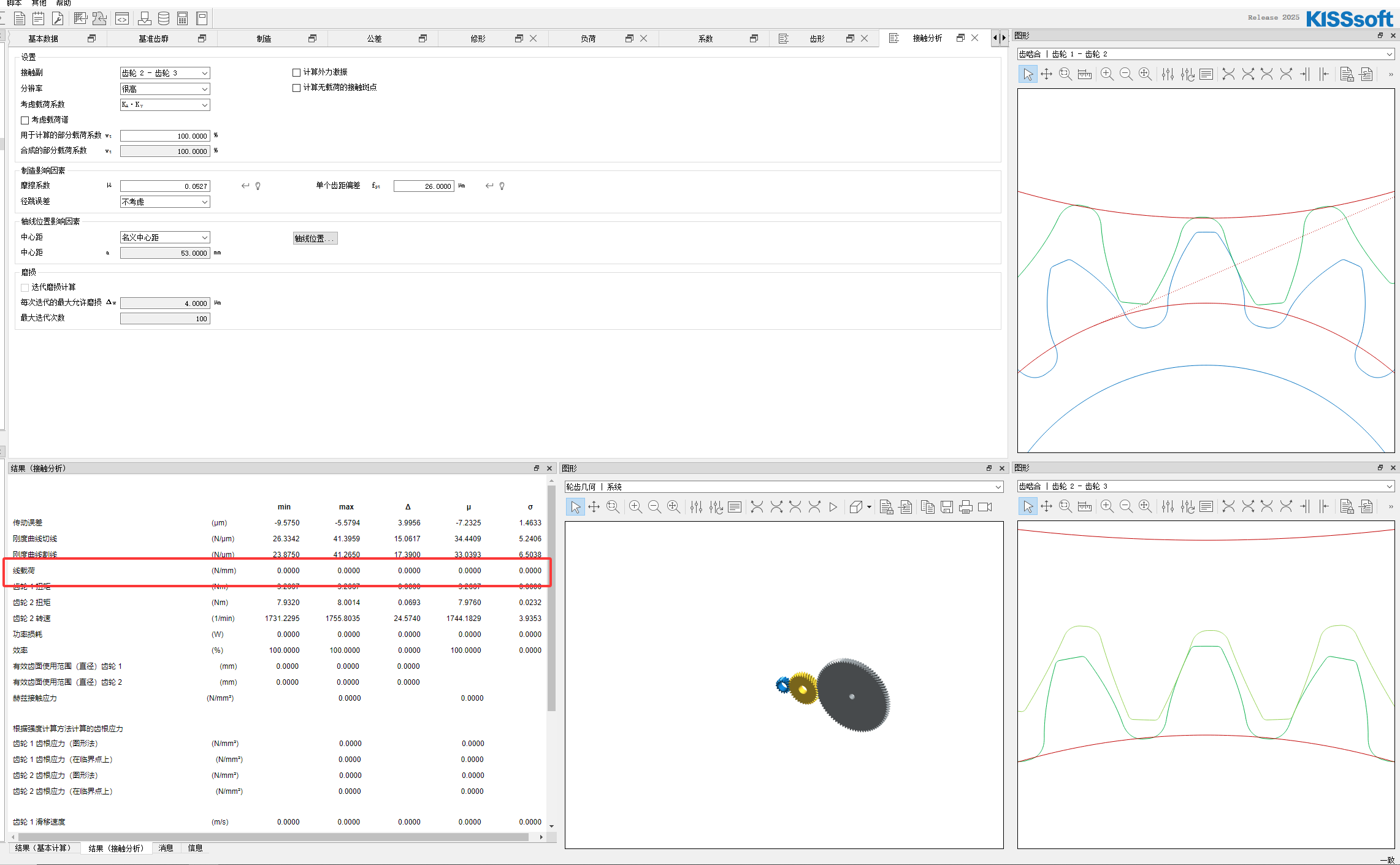The image size is (1400, 865).
Task: Toggle the 考虑载荷谱 checkbox
Action: (x=25, y=120)
